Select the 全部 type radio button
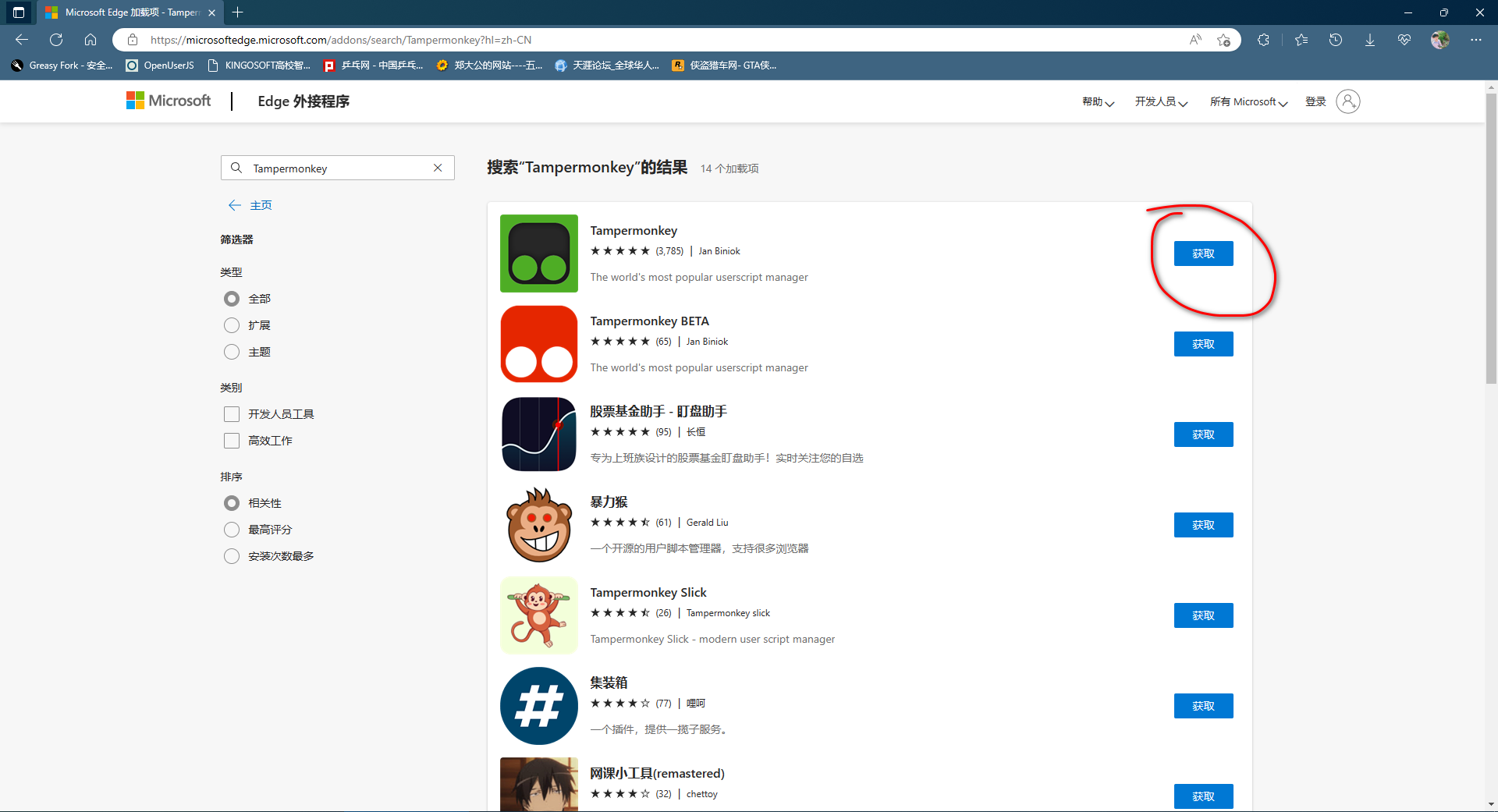The image size is (1498, 812). point(232,299)
